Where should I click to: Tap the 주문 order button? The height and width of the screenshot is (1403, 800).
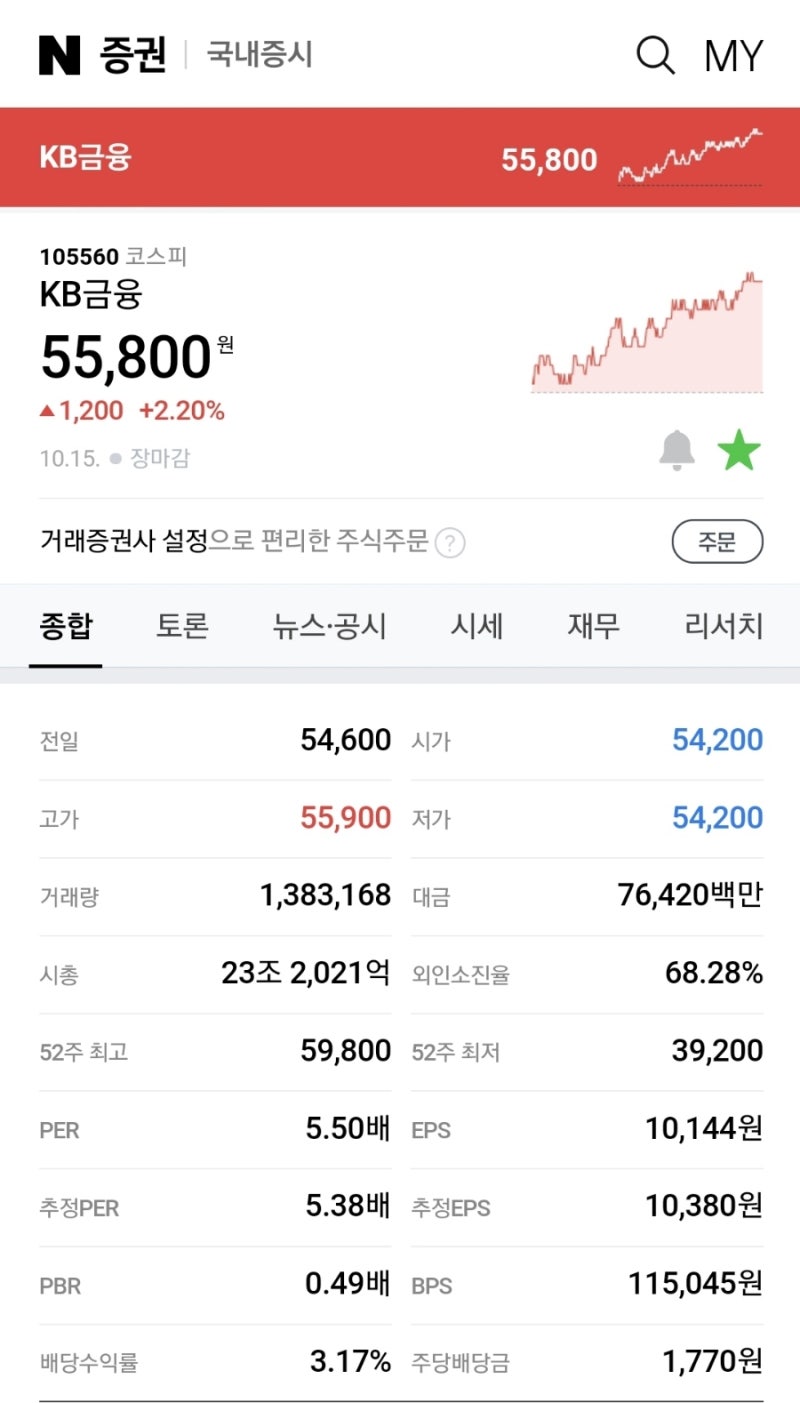(718, 542)
